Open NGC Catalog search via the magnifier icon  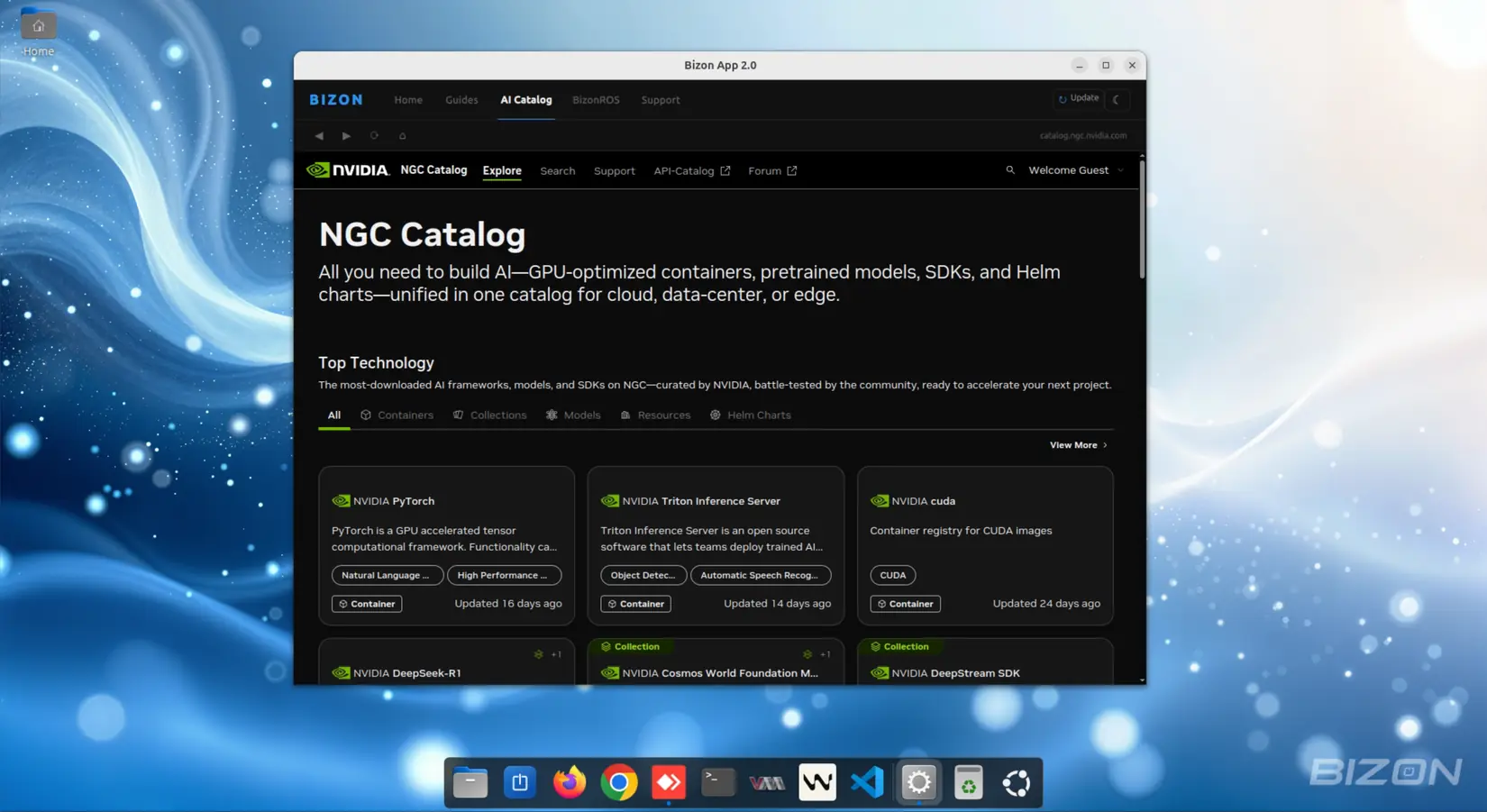tap(1009, 169)
